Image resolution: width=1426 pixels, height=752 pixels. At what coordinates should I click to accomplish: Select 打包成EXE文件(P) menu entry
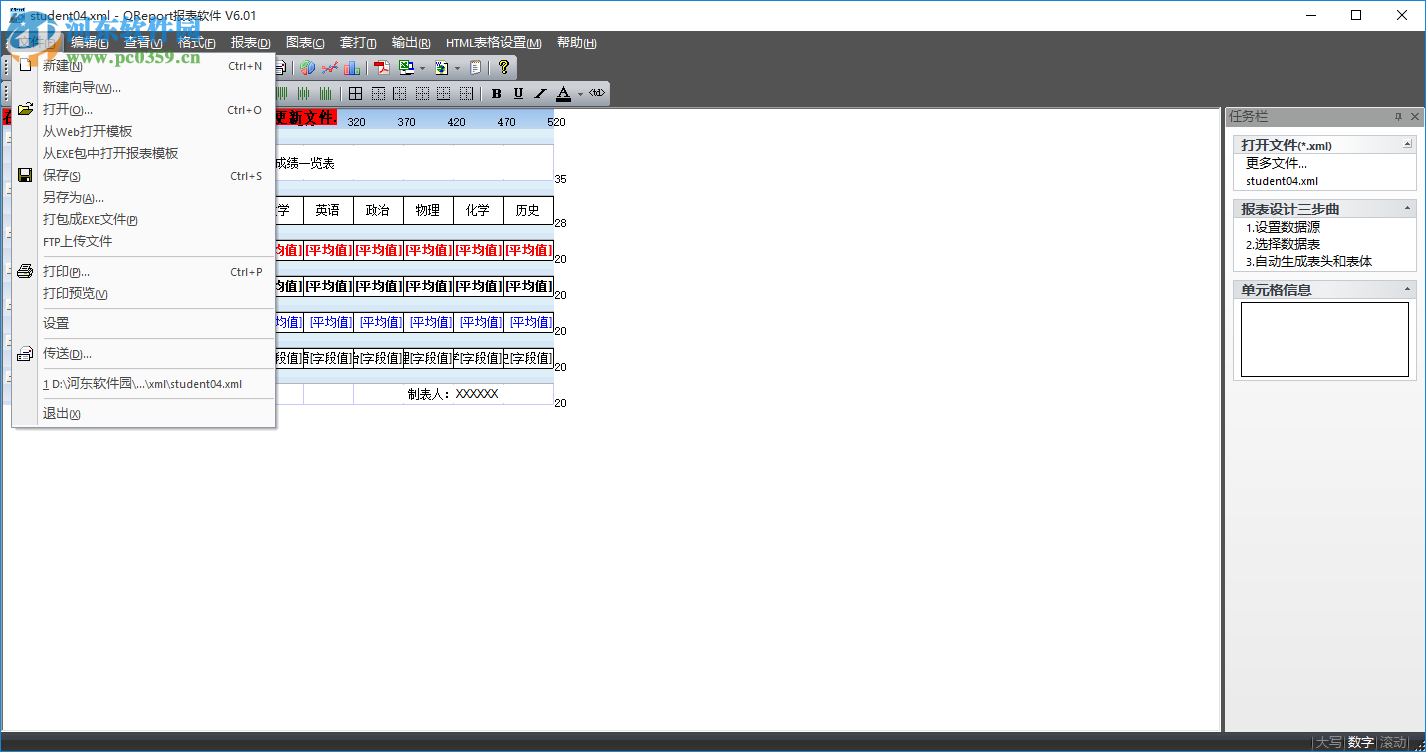[x=143, y=220]
